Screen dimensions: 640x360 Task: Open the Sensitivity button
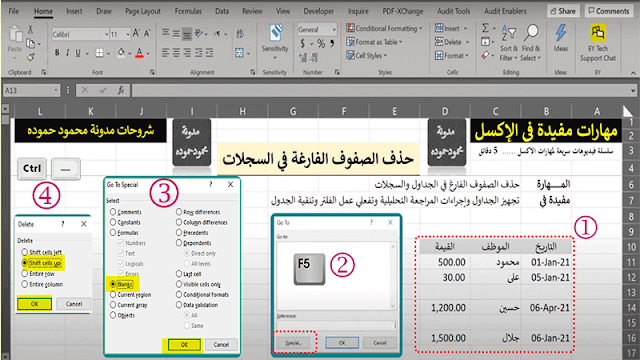point(275,42)
